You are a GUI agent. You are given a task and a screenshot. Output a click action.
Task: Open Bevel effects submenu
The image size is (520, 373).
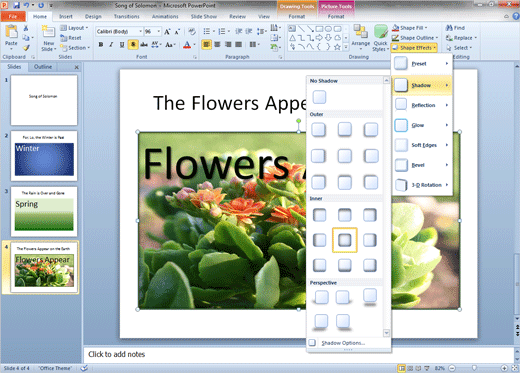[x=422, y=165]
